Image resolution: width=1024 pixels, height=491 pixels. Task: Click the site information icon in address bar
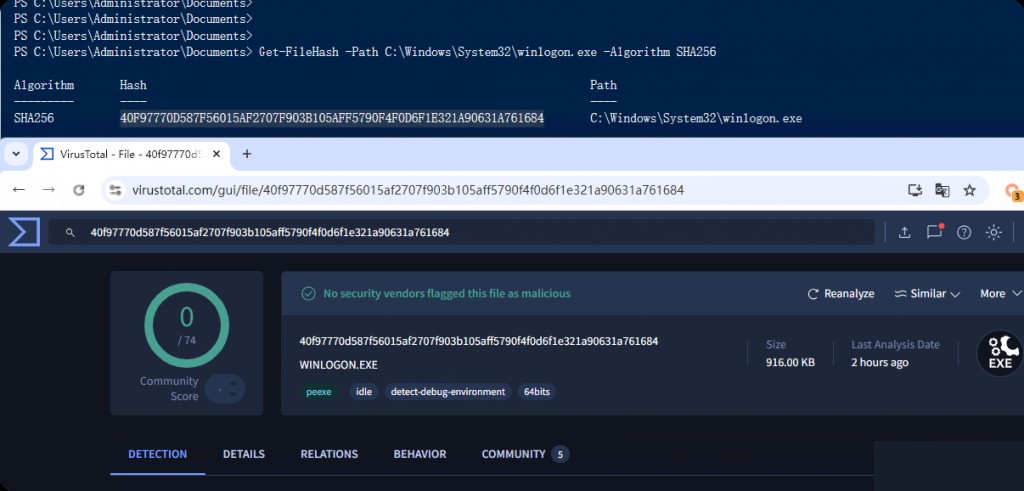(x=116, y=190)
